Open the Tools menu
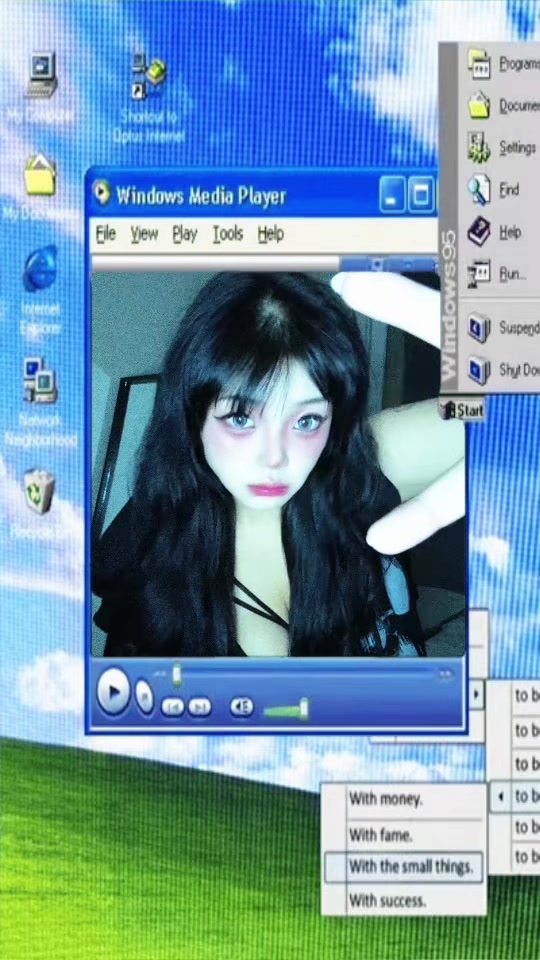Screen dimensions: 540x960 (x=228, y=234)
